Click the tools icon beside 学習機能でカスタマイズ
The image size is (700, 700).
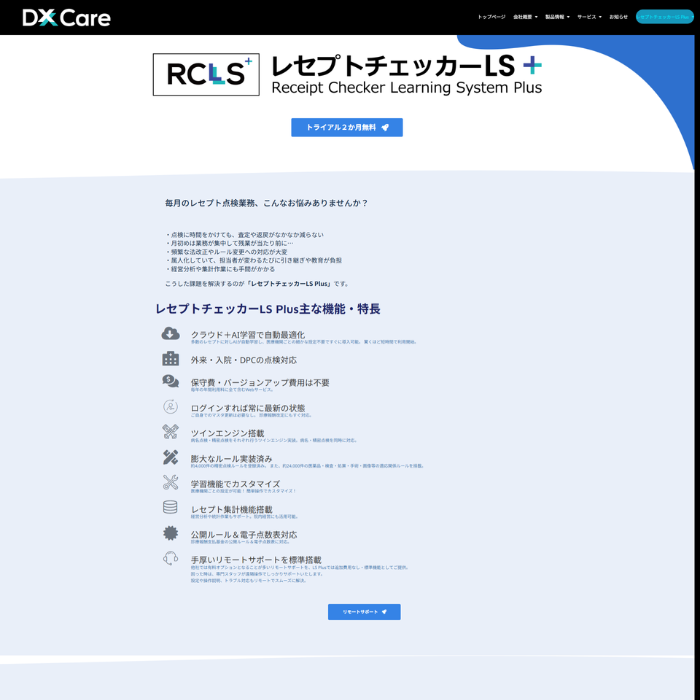click(x=171, y=482)
